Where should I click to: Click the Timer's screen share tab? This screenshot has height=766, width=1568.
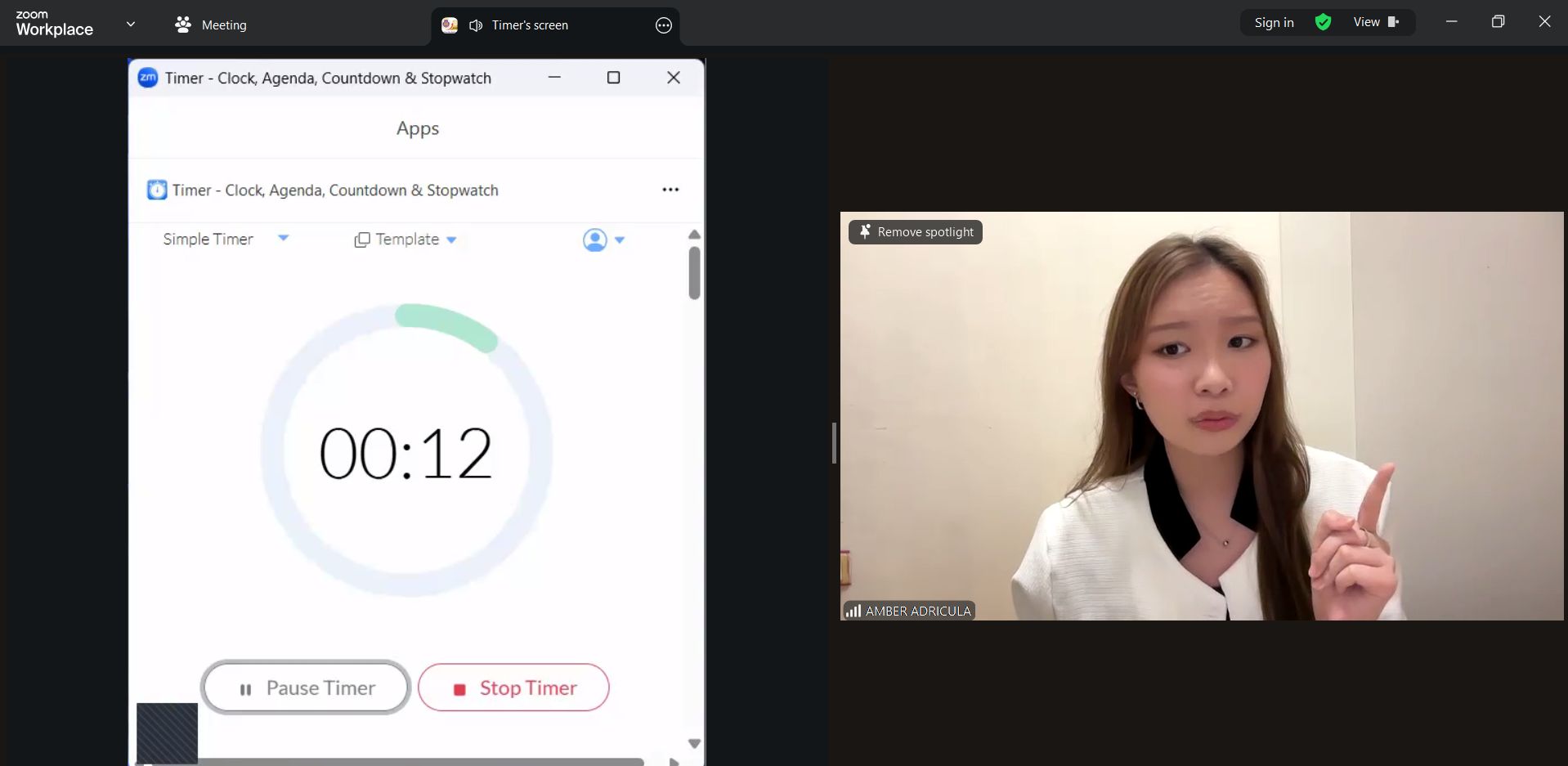(530, 25)
